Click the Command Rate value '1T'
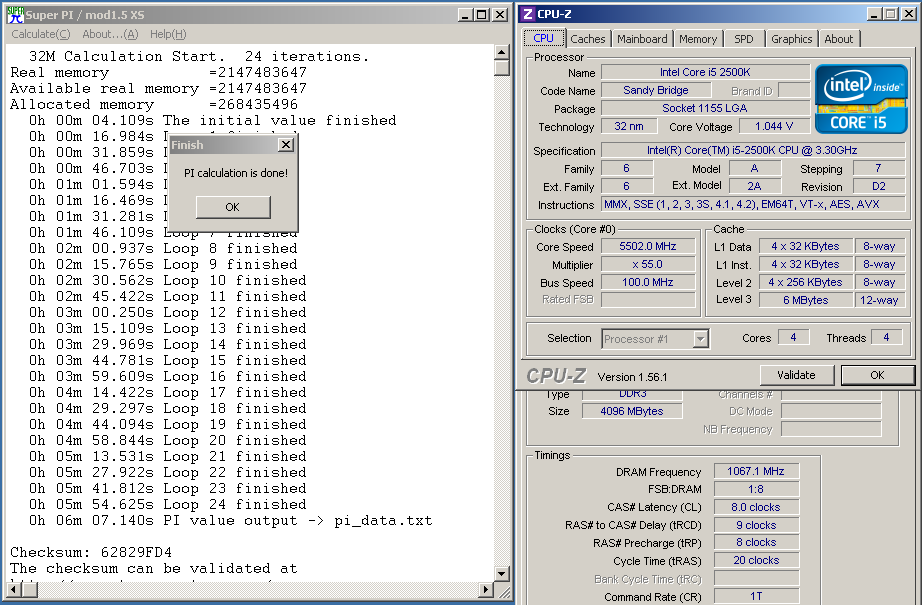Image resolution: width=922 pixels, height=605 pixels. 756,597
